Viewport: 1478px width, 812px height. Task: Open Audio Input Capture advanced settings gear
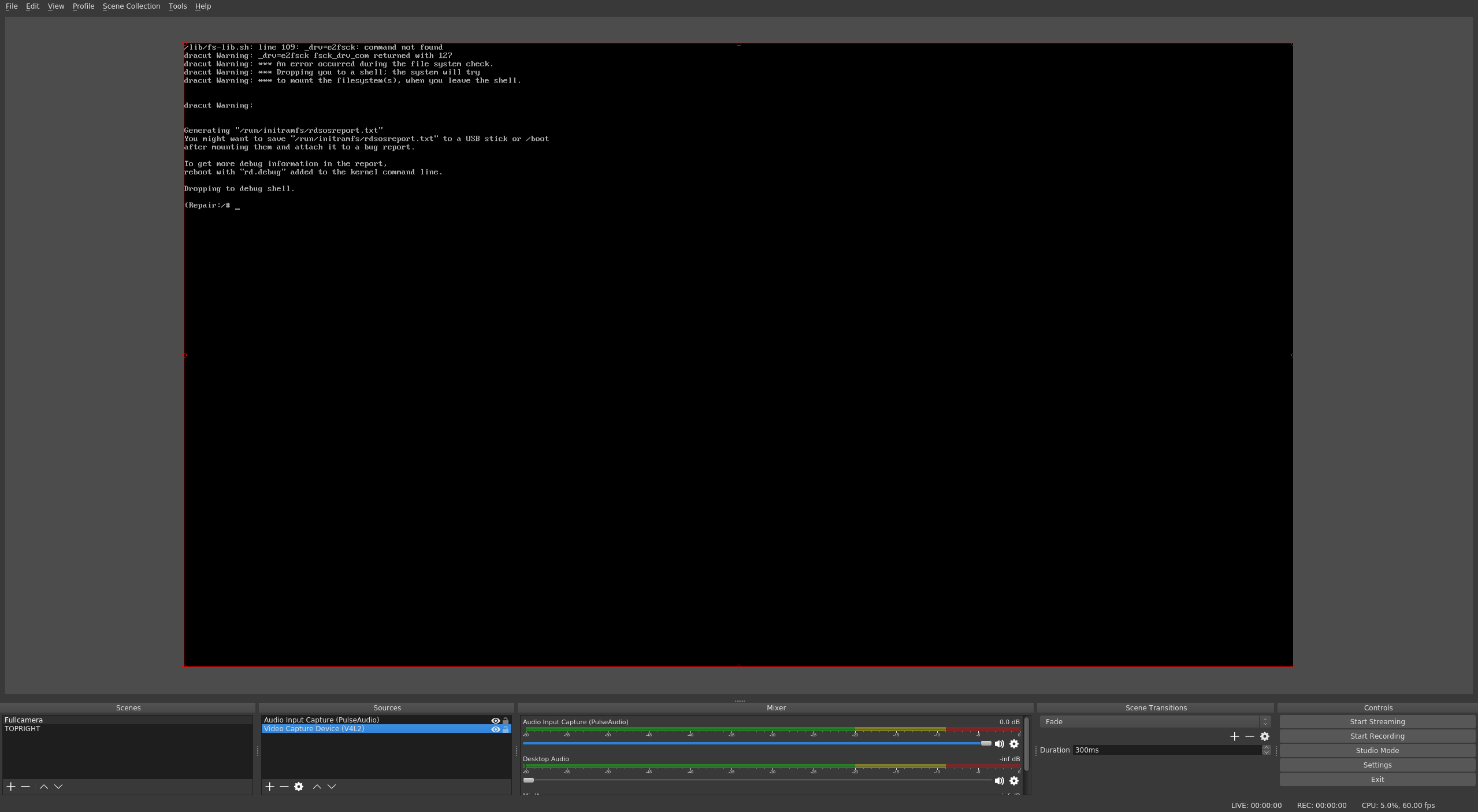point(1014,744)
